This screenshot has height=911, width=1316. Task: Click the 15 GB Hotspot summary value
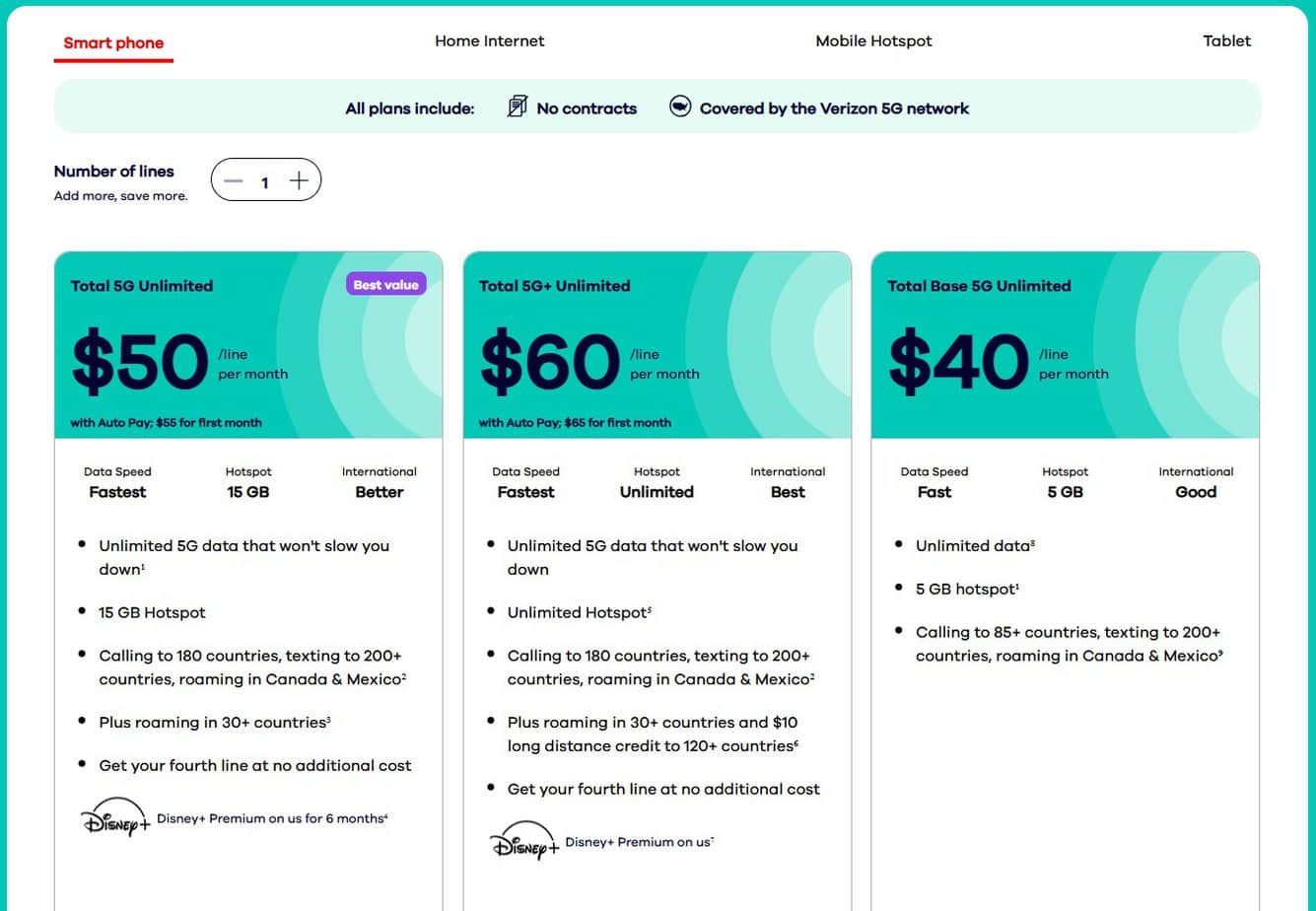click(248, 492)
